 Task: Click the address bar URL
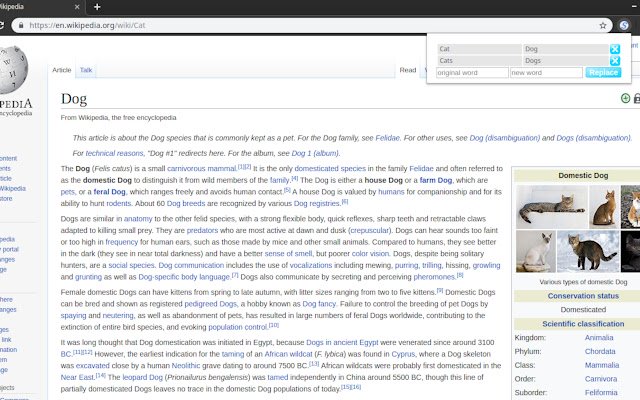pos(87,25)
